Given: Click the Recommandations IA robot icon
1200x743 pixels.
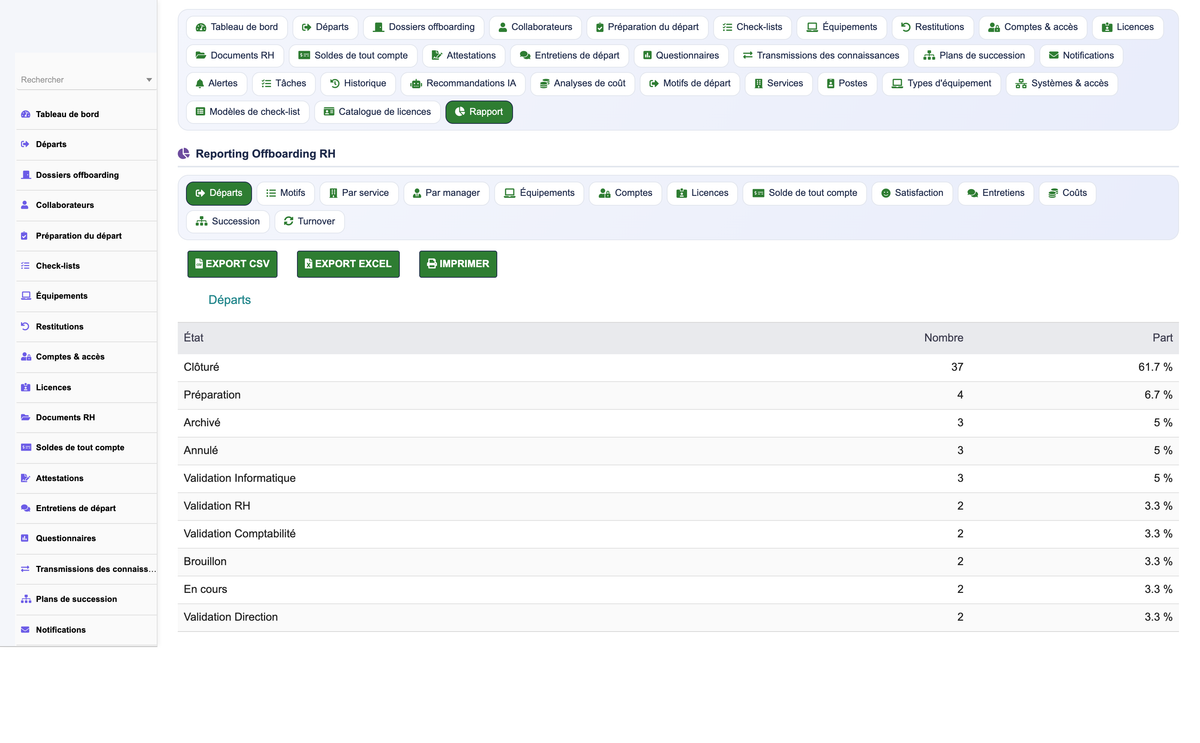Looking at the screenshot, I should click(416, 84).
